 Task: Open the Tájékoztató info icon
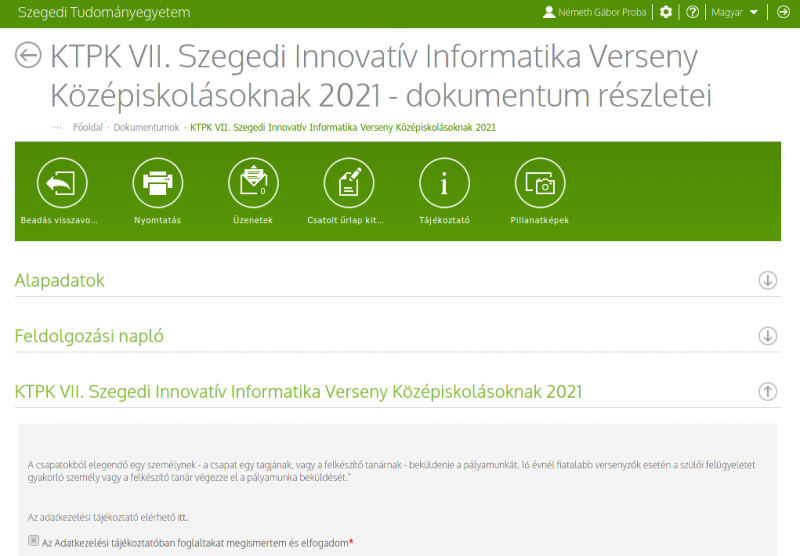click(444, 184)
